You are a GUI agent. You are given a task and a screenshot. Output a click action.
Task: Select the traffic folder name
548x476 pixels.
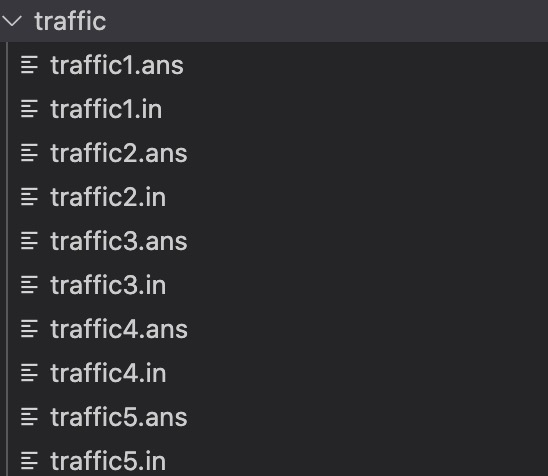pos(70,21)
